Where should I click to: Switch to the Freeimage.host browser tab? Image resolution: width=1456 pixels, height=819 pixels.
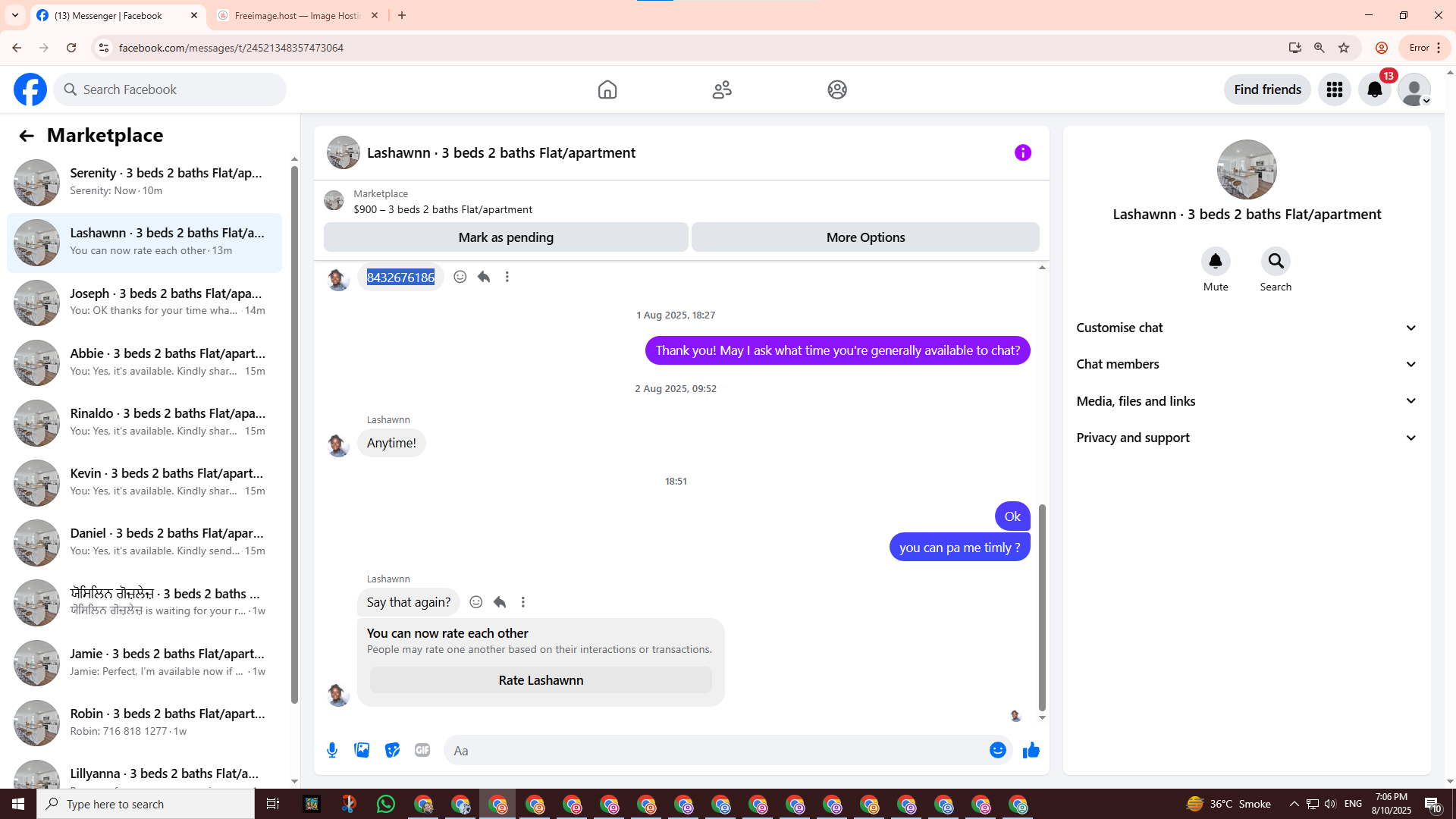click(x=296, y=15)
